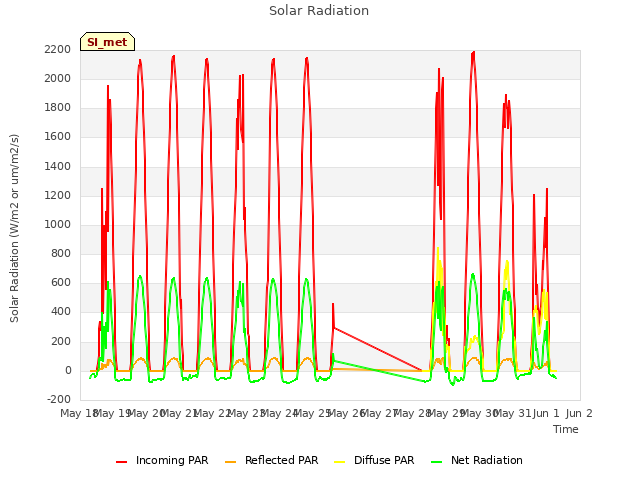
Task: Click the Jun 1 x-axis tick label
Action: pyautogui.click(x=546, y=413)
